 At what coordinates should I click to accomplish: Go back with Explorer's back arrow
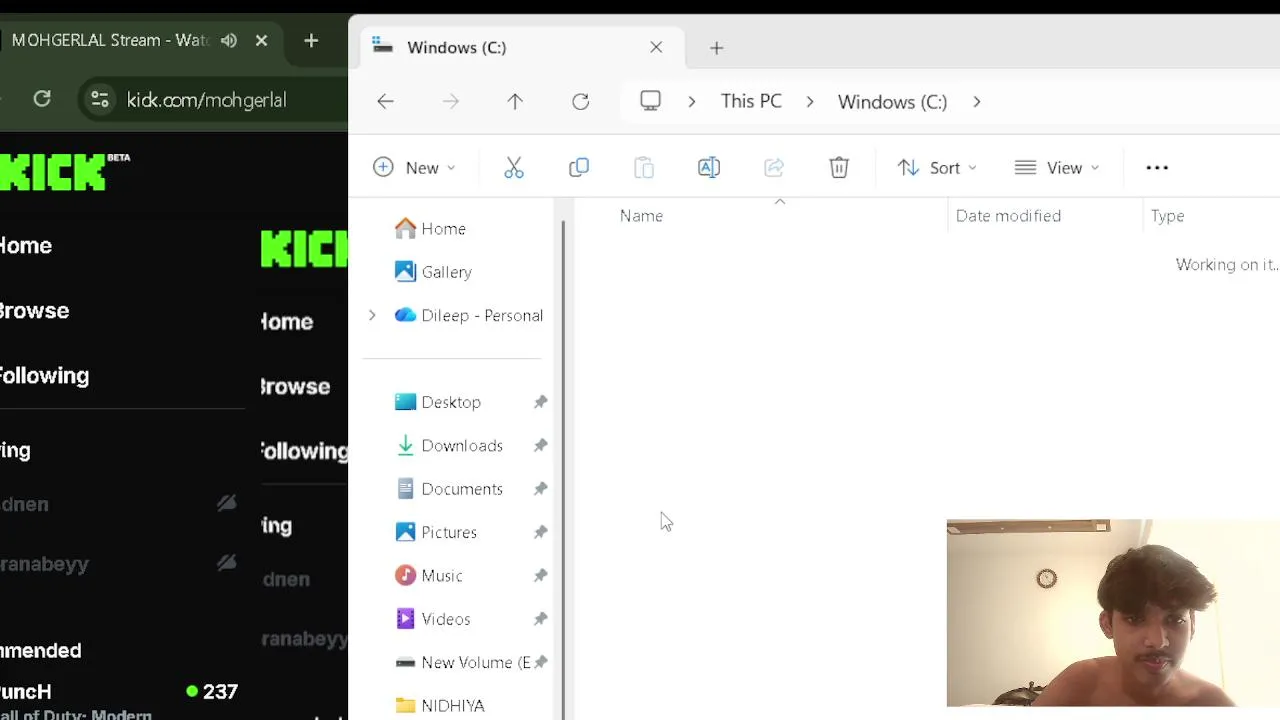pyautogui.click(x=385, y=101)
